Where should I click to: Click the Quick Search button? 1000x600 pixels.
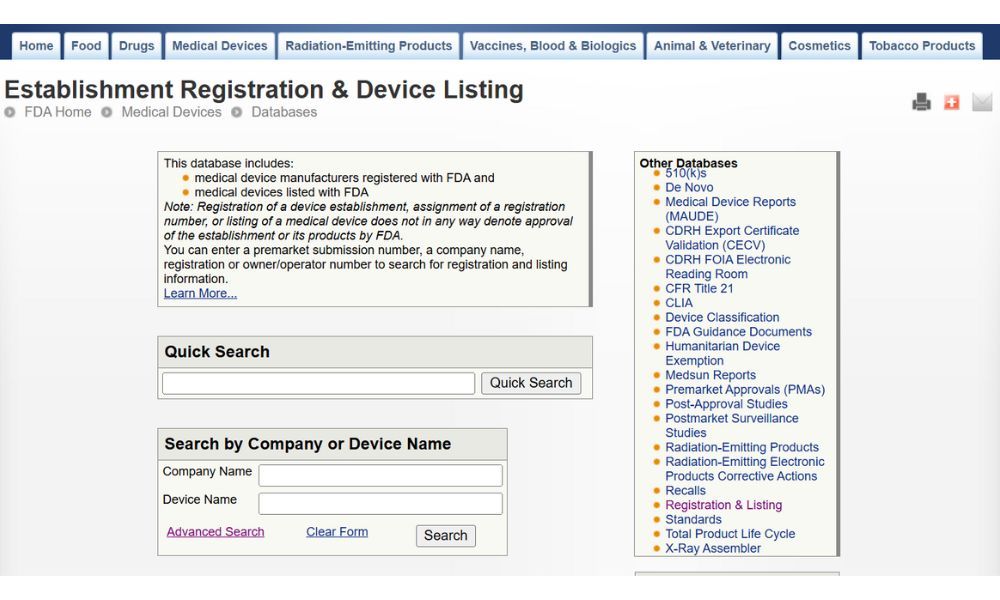[531, 383]
